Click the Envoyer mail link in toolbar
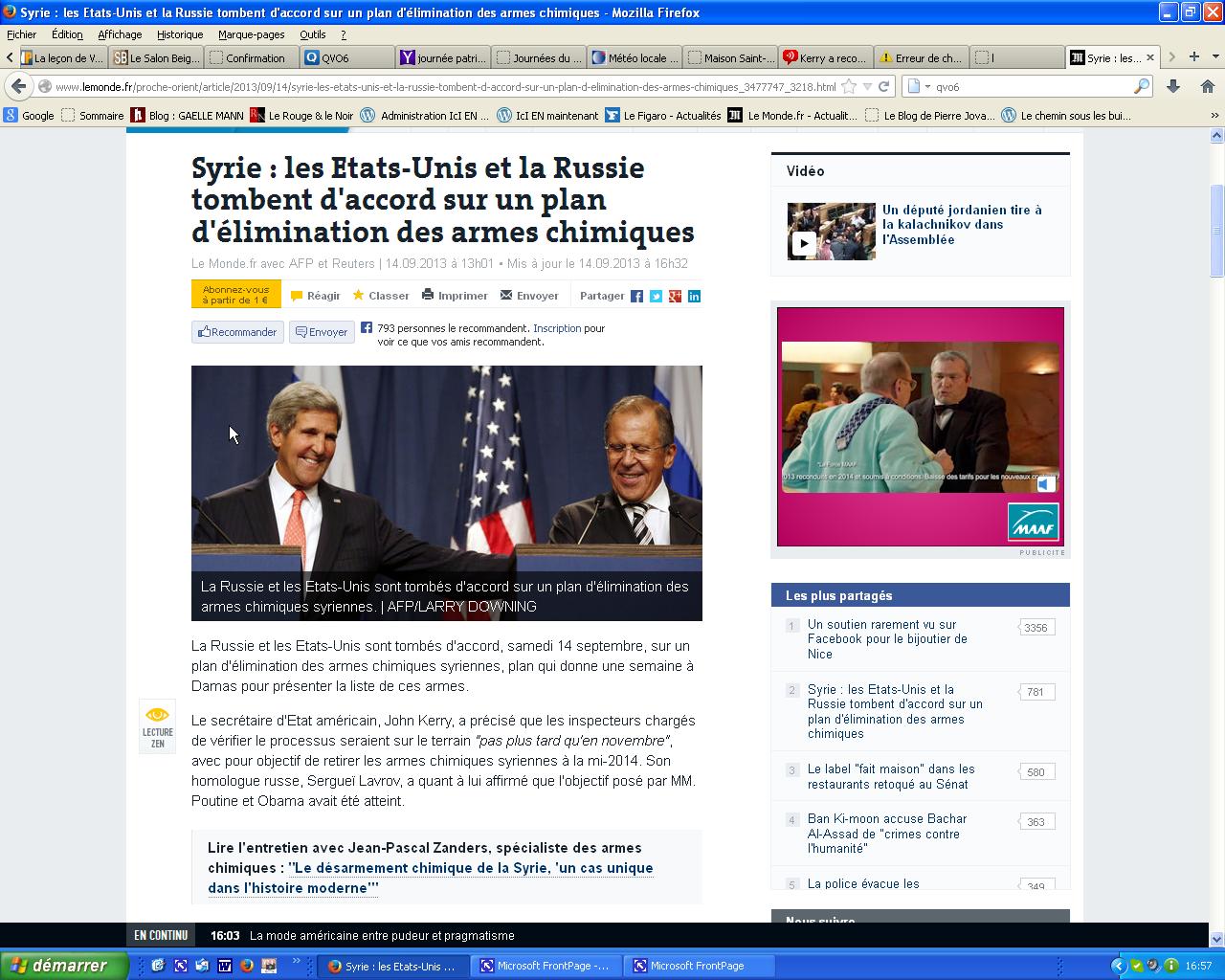1225x980 pixels. tap(529, 296)
